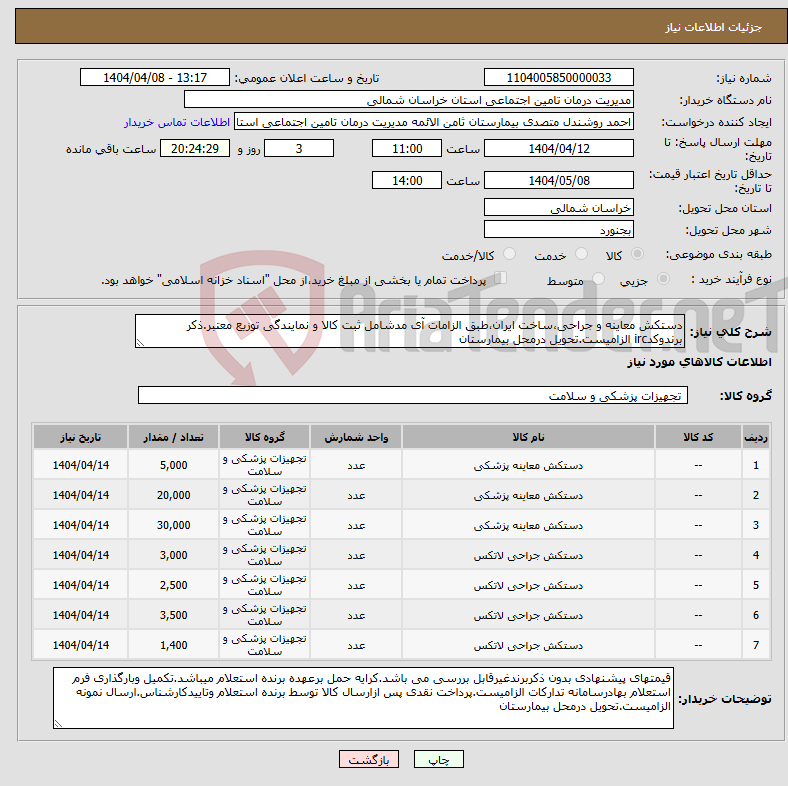Click the row number 2 cell

(755, 495)
